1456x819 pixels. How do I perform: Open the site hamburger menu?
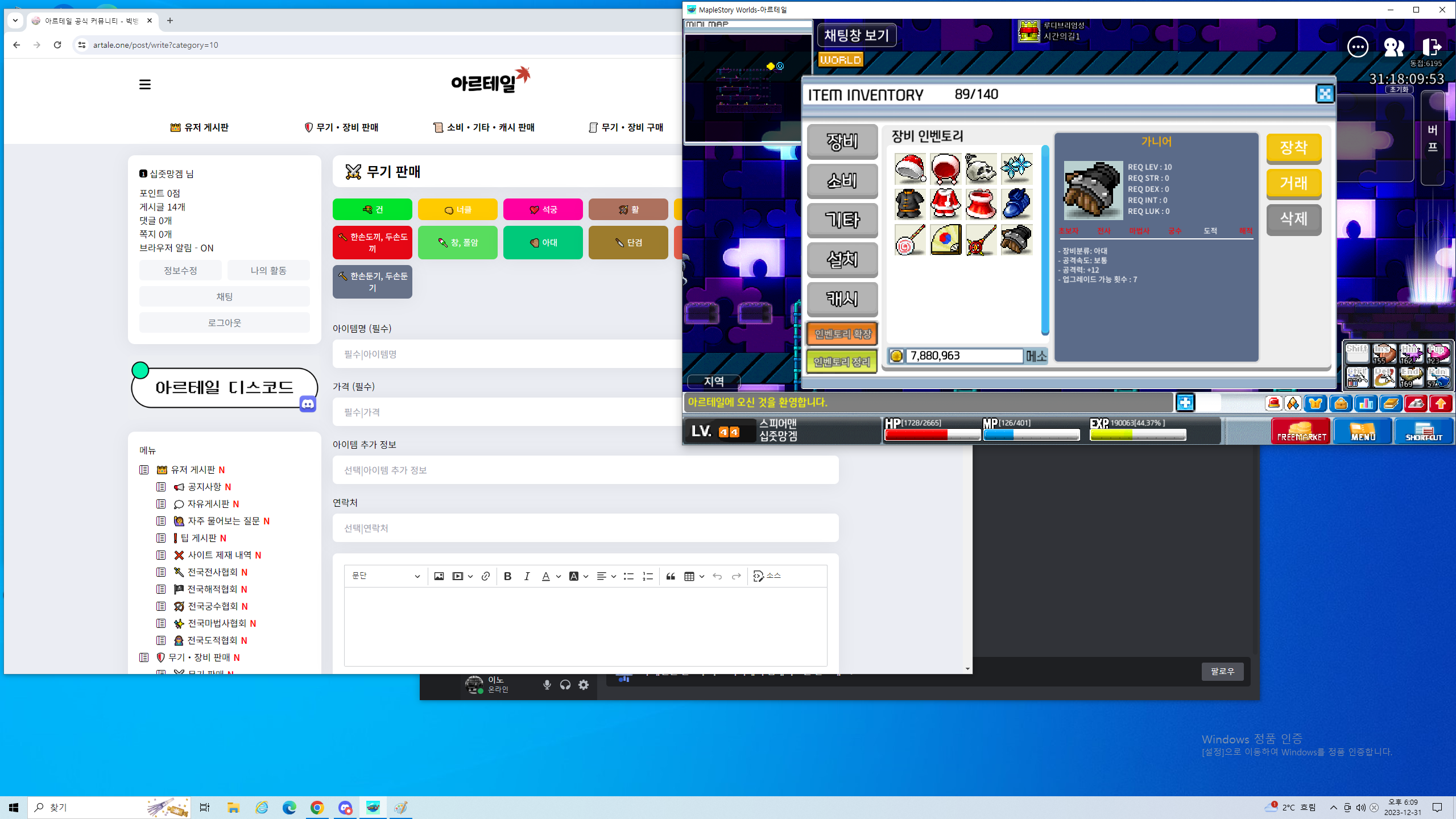coord(144,84)
